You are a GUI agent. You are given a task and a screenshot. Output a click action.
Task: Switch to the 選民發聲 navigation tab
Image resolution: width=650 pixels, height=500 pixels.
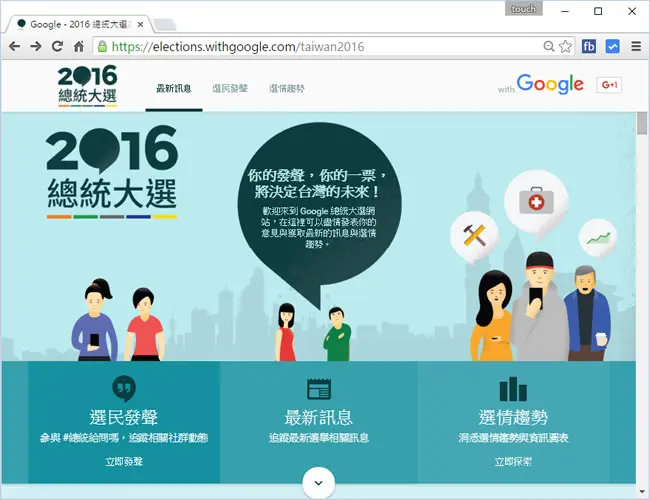click(x=230, y=88)
